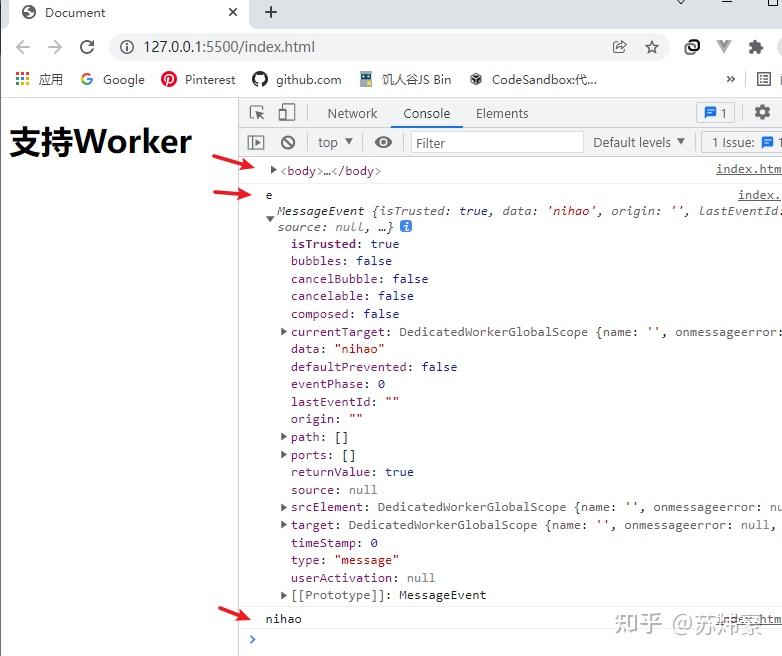Open the index source link for the 'e' log
Screen dimensions: 782x656
tap(760, 195)
